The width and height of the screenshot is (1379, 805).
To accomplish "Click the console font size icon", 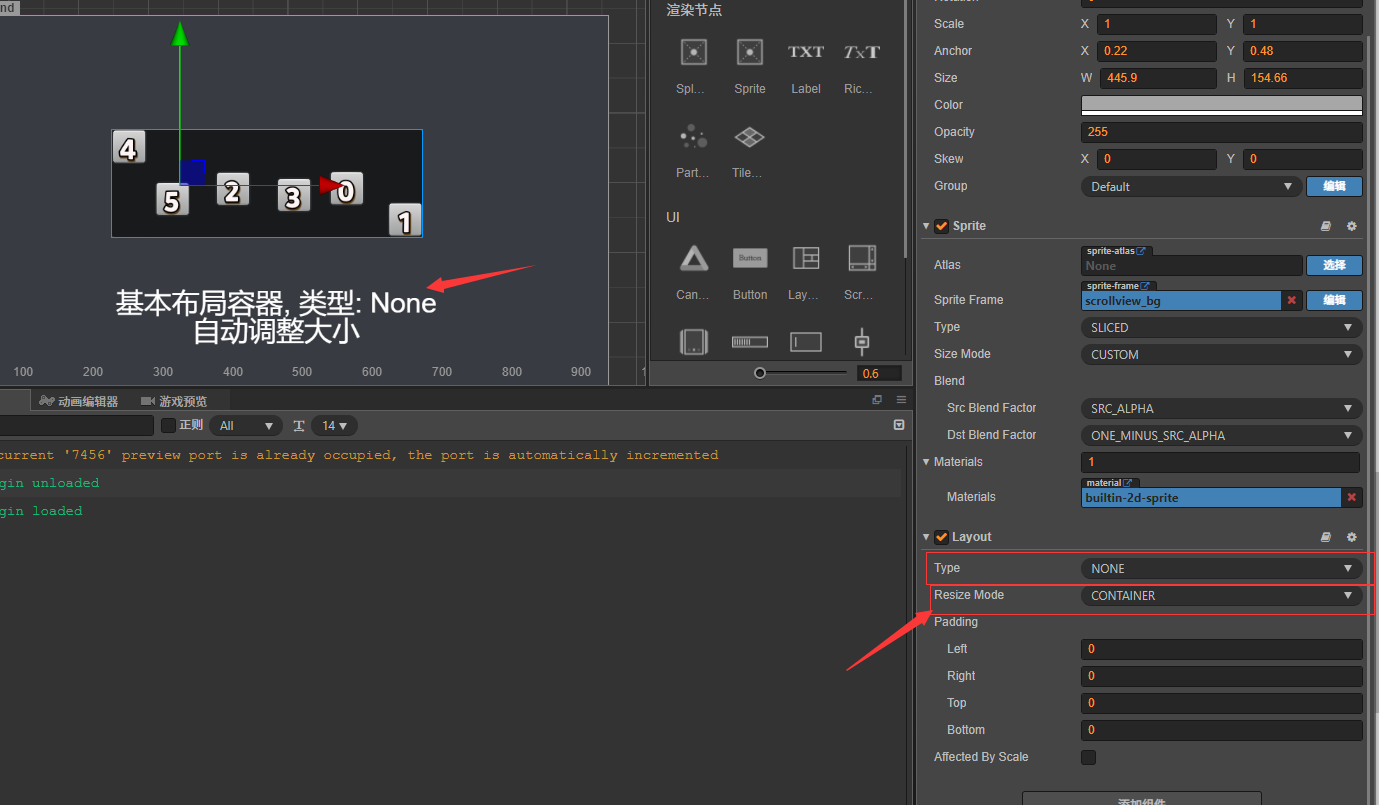I will point(299,426).
